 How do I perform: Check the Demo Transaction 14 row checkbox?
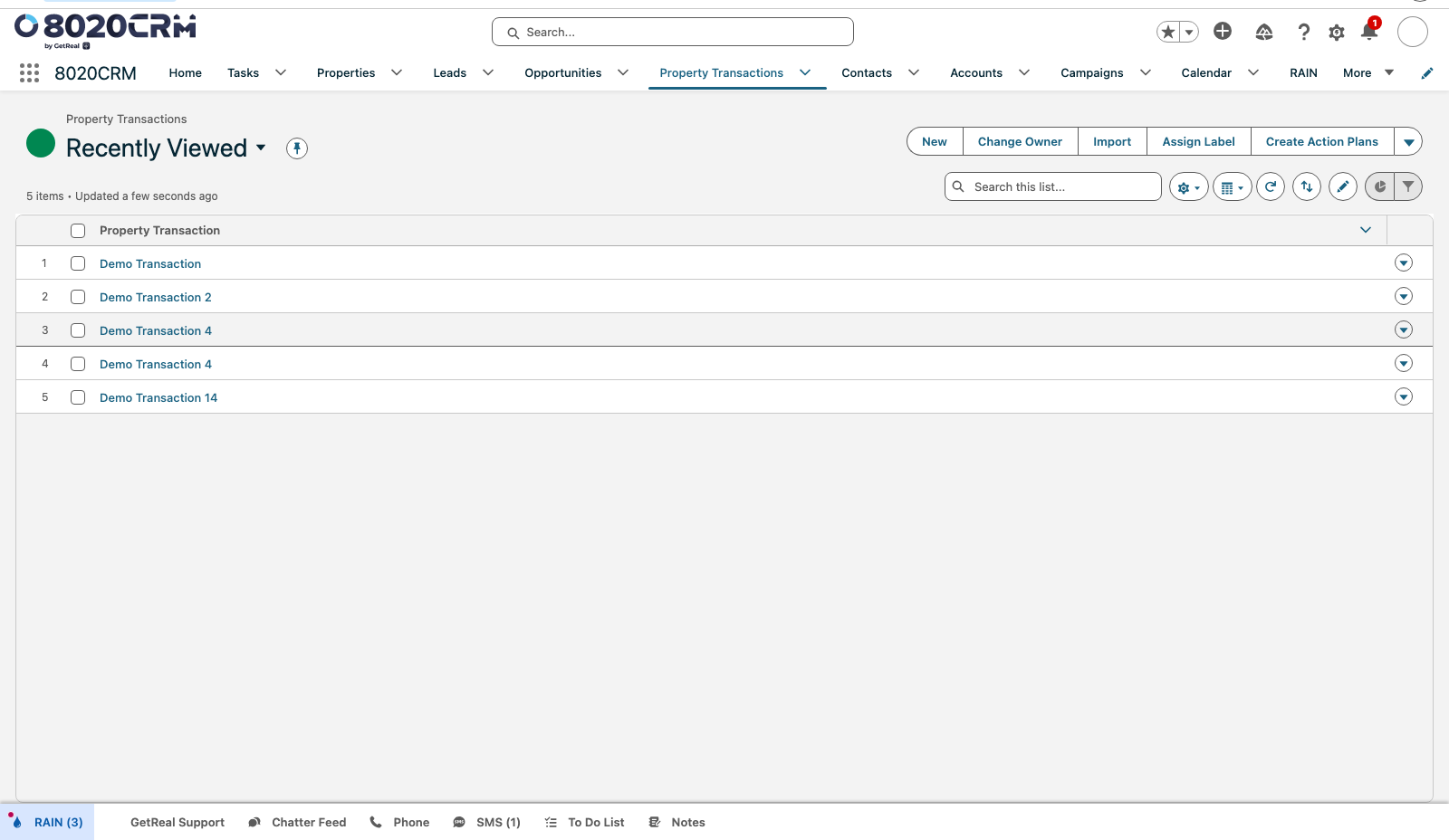[78, 397]
